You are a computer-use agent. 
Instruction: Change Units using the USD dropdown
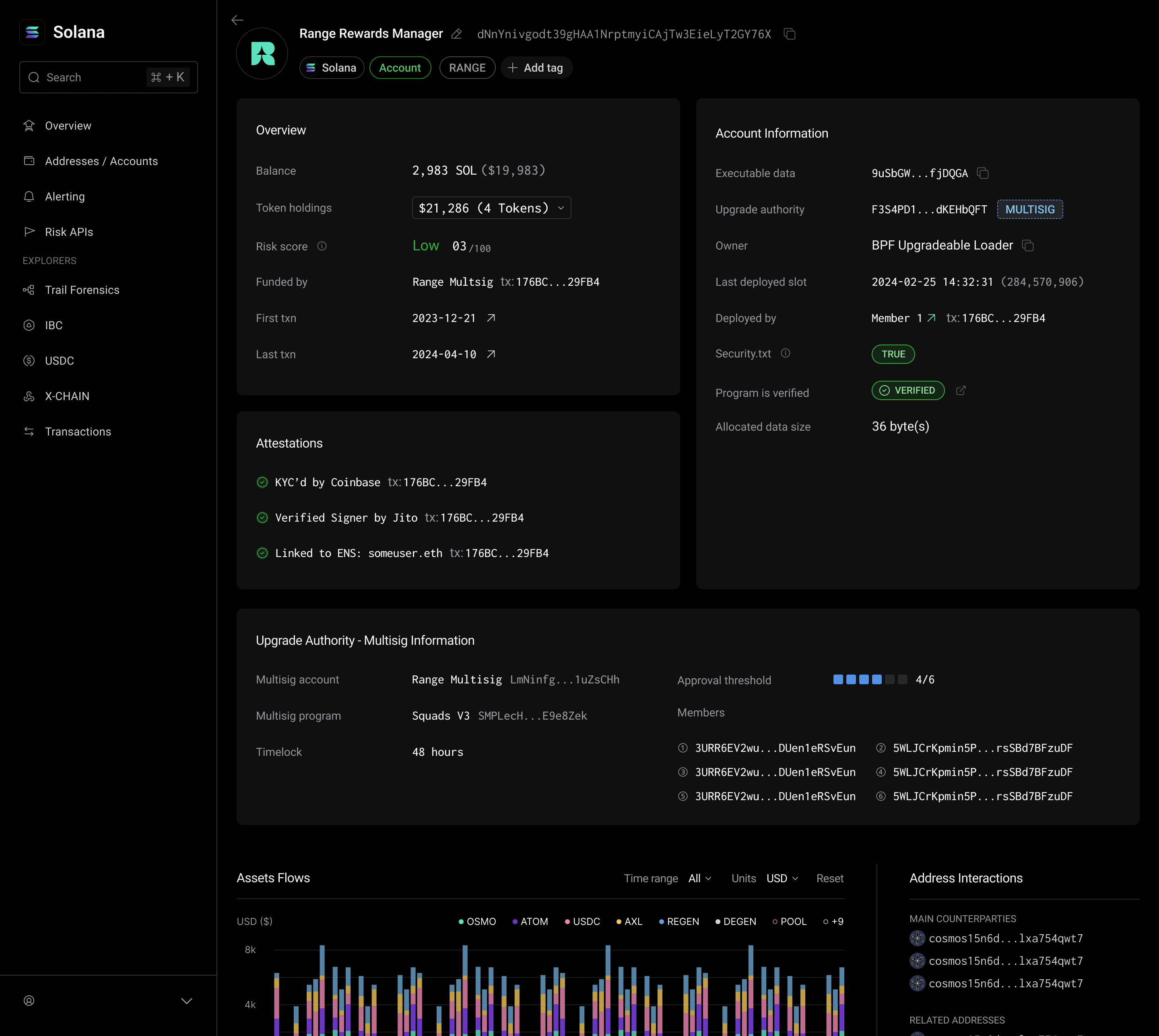click(782, 878)
